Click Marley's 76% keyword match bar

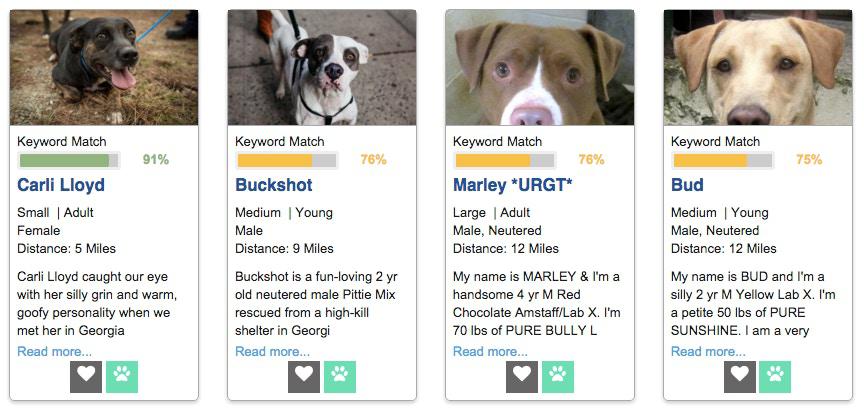coord(504,160)
